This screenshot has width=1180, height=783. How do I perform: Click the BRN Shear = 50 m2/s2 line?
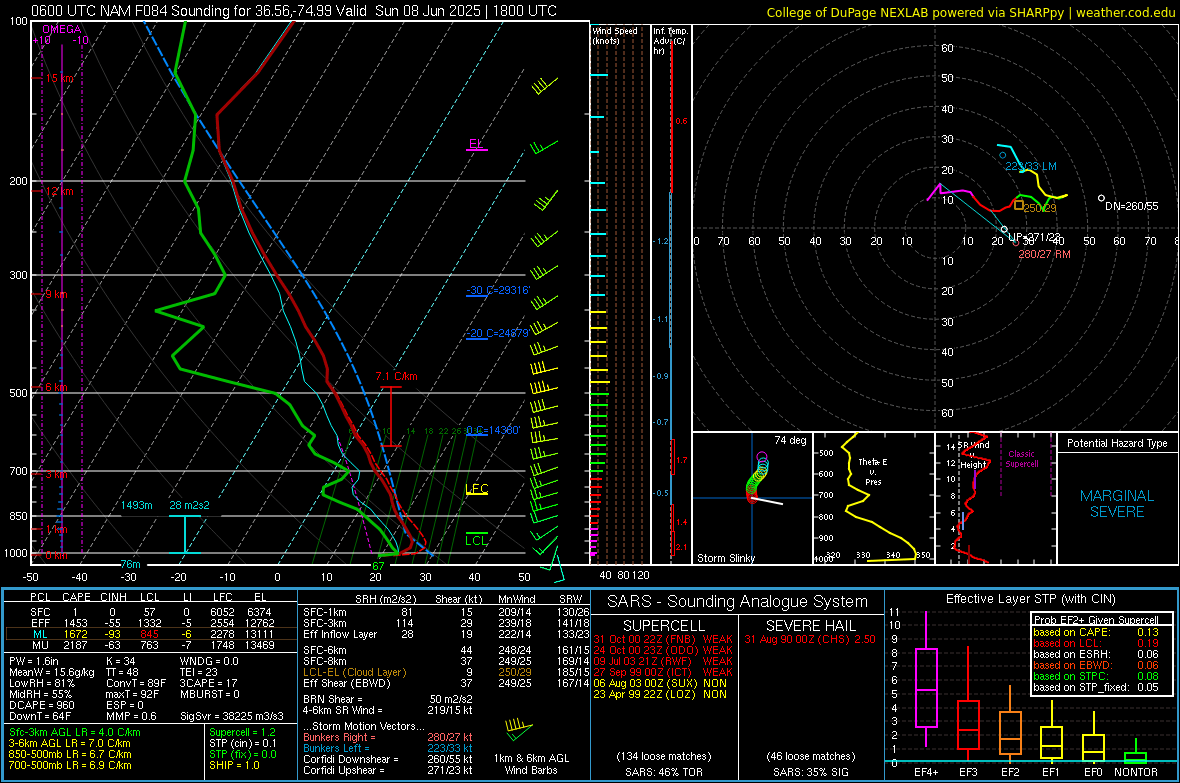tap(388, 699)
